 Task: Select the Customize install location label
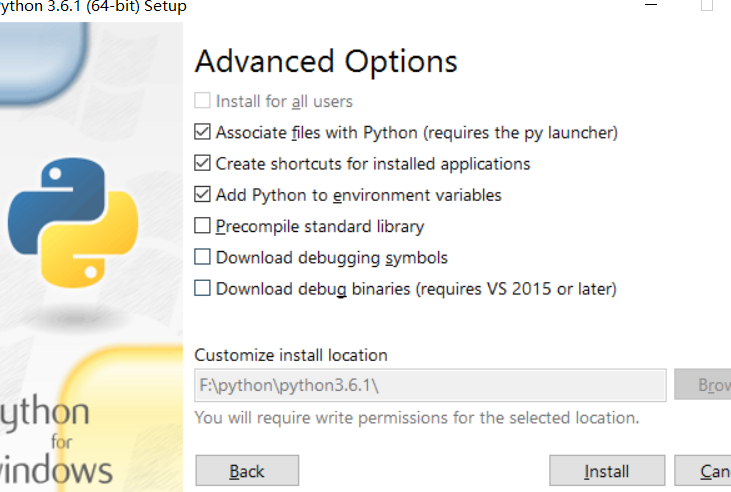pos(291,355)
